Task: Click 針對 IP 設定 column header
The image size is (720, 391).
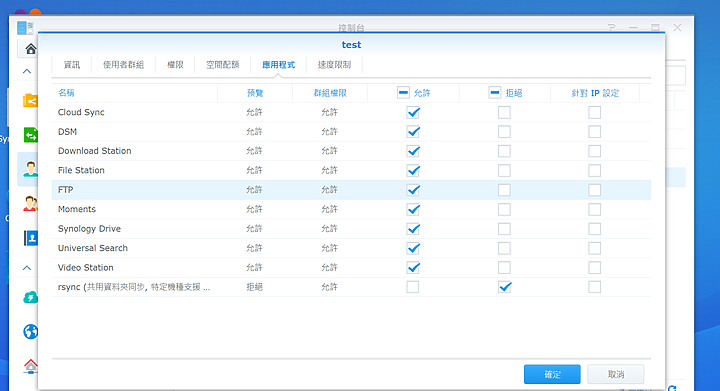Action: [x=595, y=93]
